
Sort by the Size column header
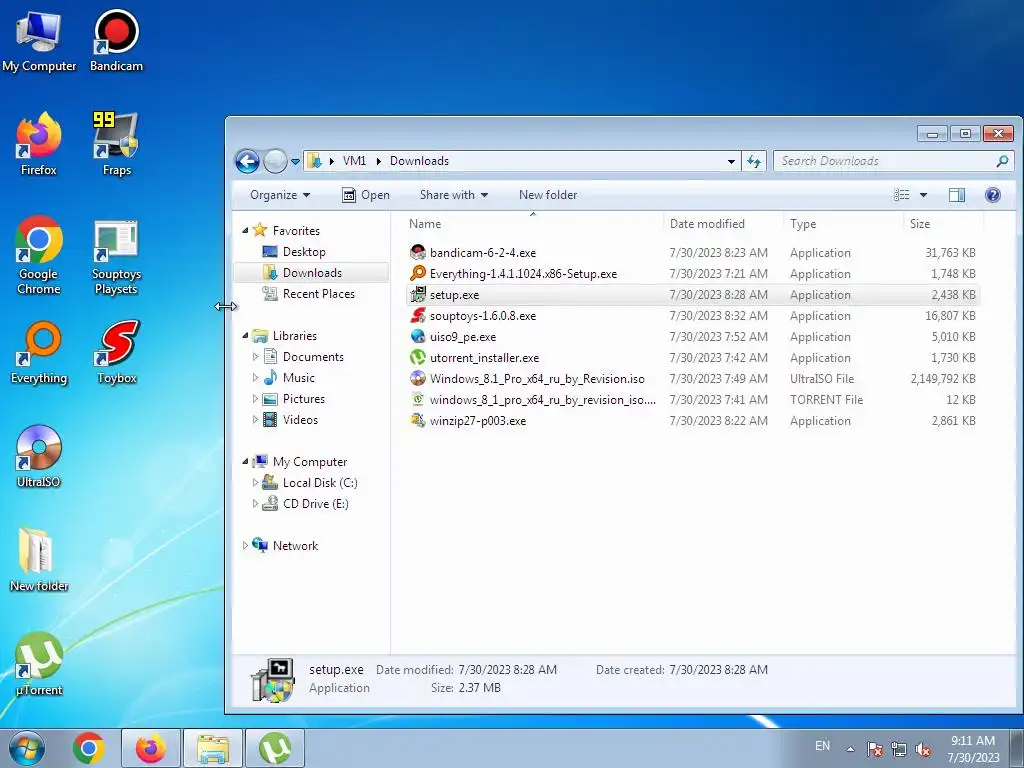(942, 223)
